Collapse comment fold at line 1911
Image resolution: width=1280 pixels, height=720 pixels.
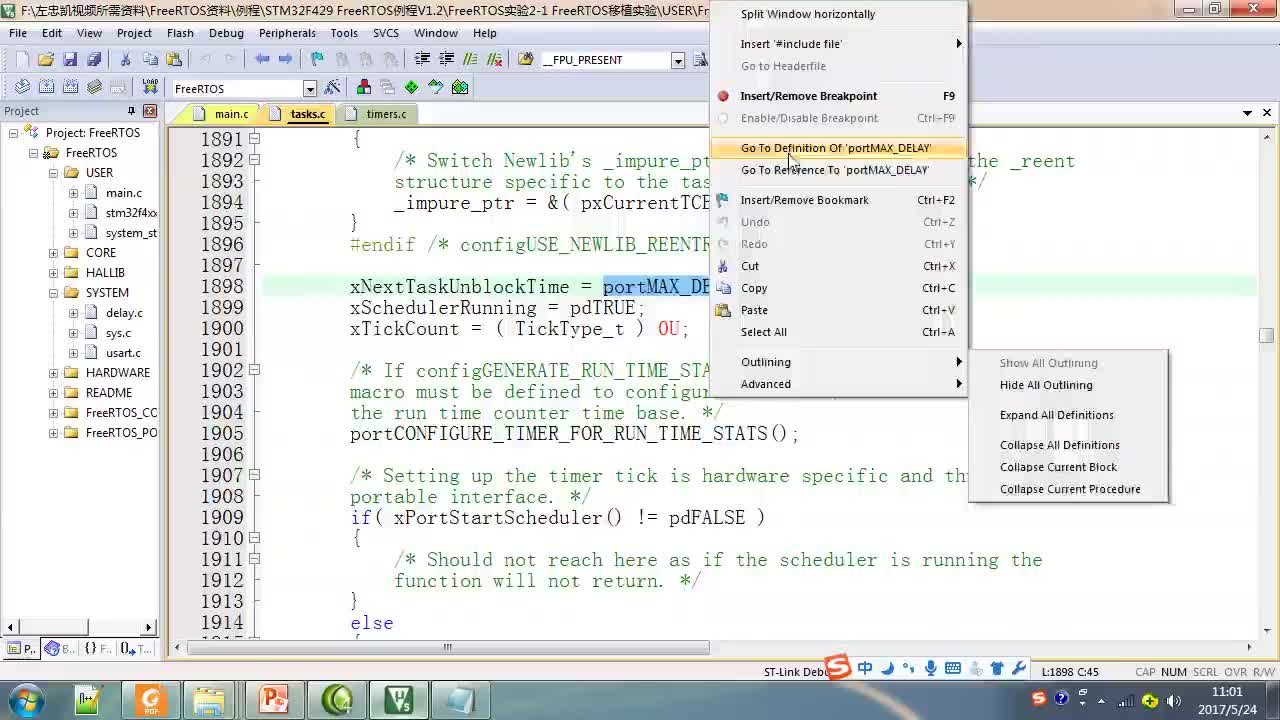tap(254, 559)
